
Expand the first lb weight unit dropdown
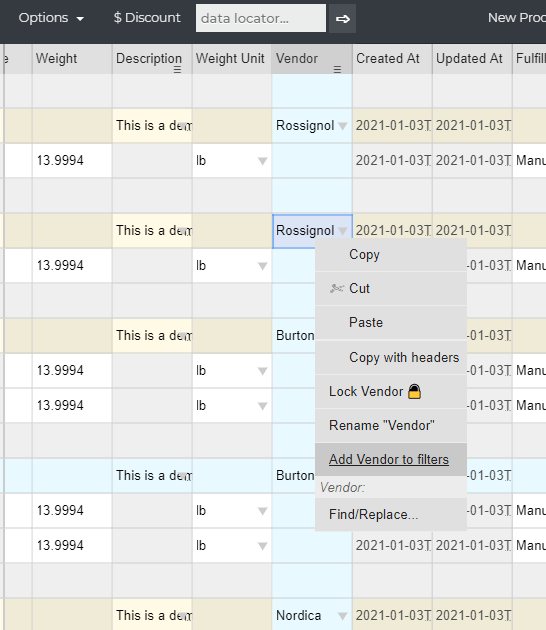pos(262,161)
